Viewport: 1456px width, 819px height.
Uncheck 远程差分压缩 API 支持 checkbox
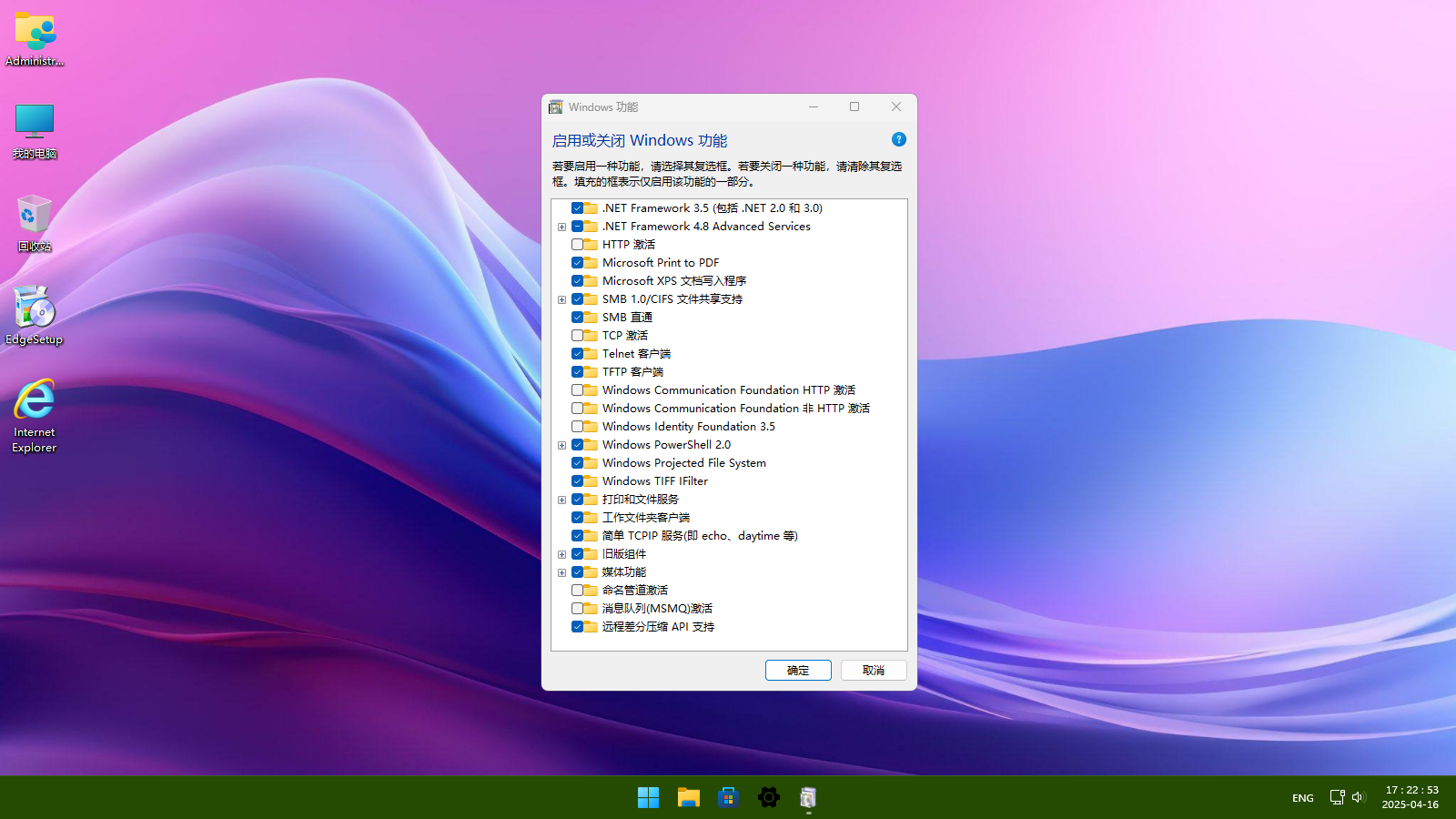pos(577,627)
